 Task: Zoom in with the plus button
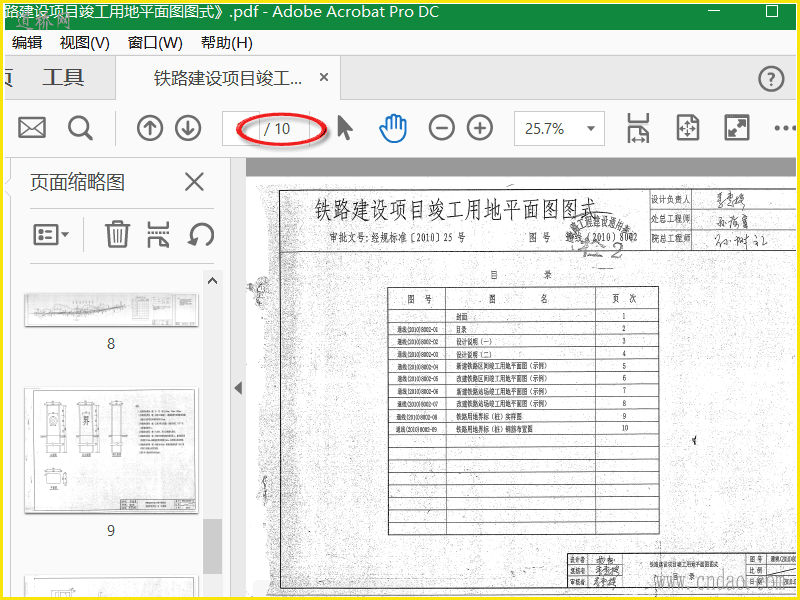tap(480, 128)
